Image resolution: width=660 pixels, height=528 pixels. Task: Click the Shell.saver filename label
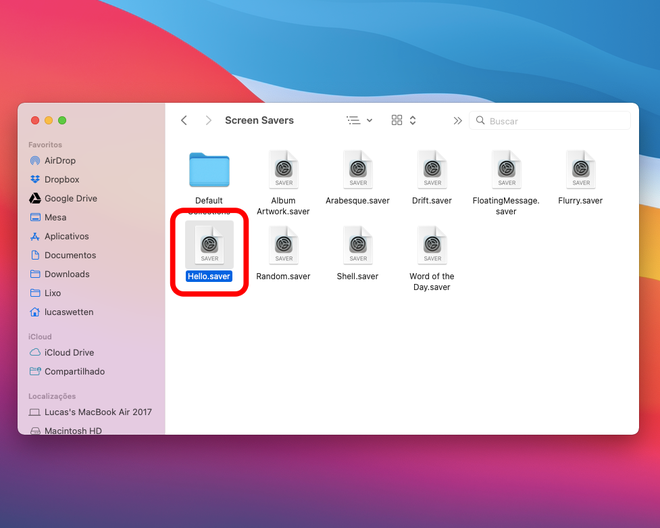tap(357, 276)
